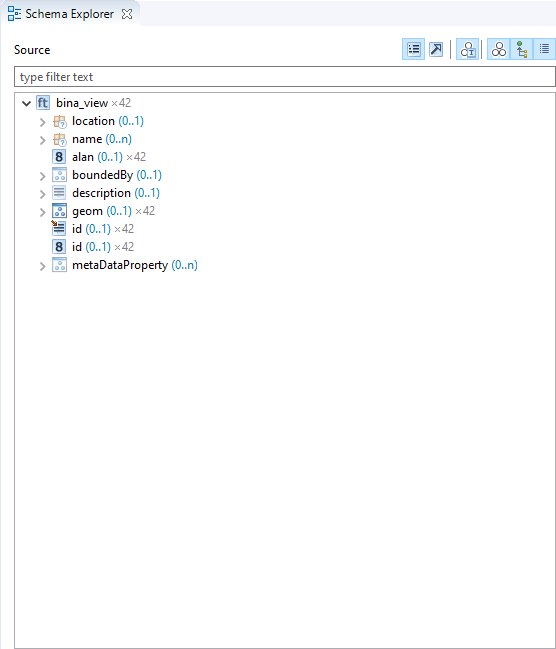Click the geometry icon beside geom
The image size is (556, 649).
coord(59,211)
